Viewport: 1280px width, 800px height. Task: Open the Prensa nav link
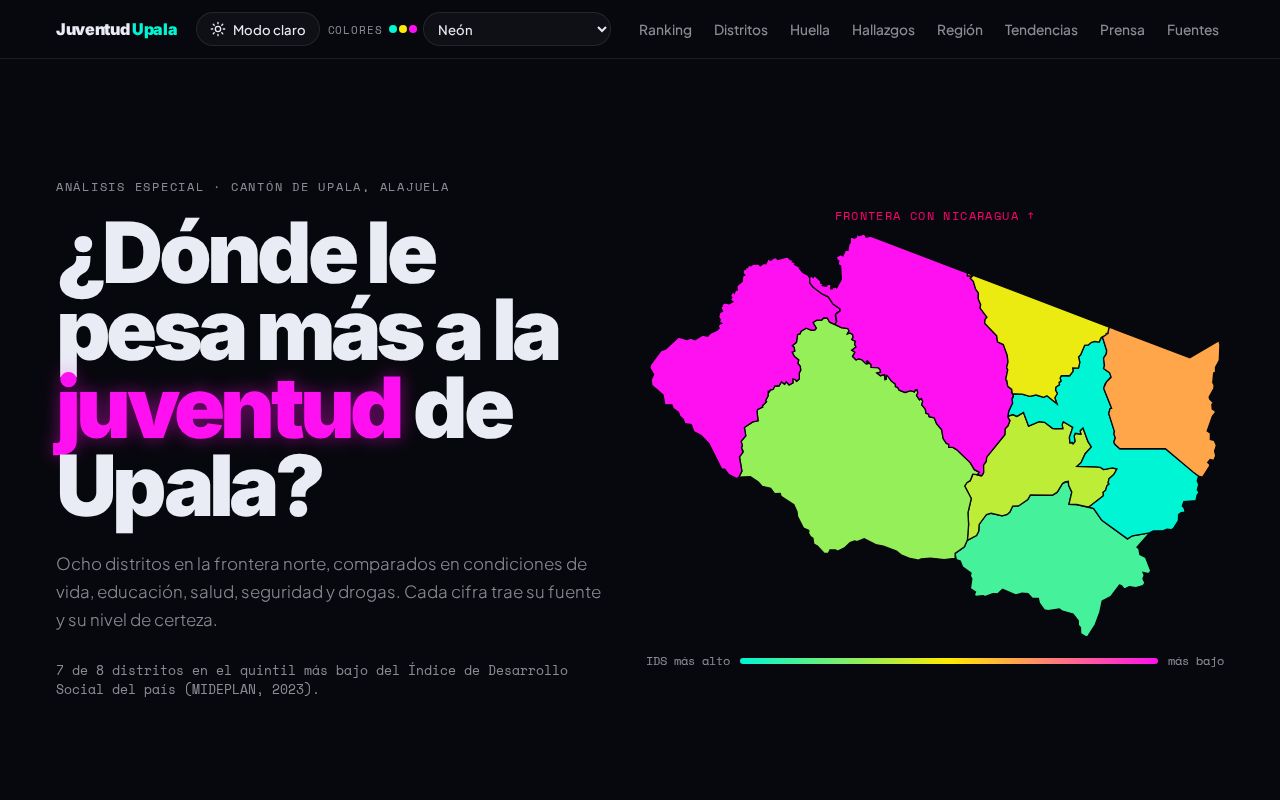pos(1122,30)
